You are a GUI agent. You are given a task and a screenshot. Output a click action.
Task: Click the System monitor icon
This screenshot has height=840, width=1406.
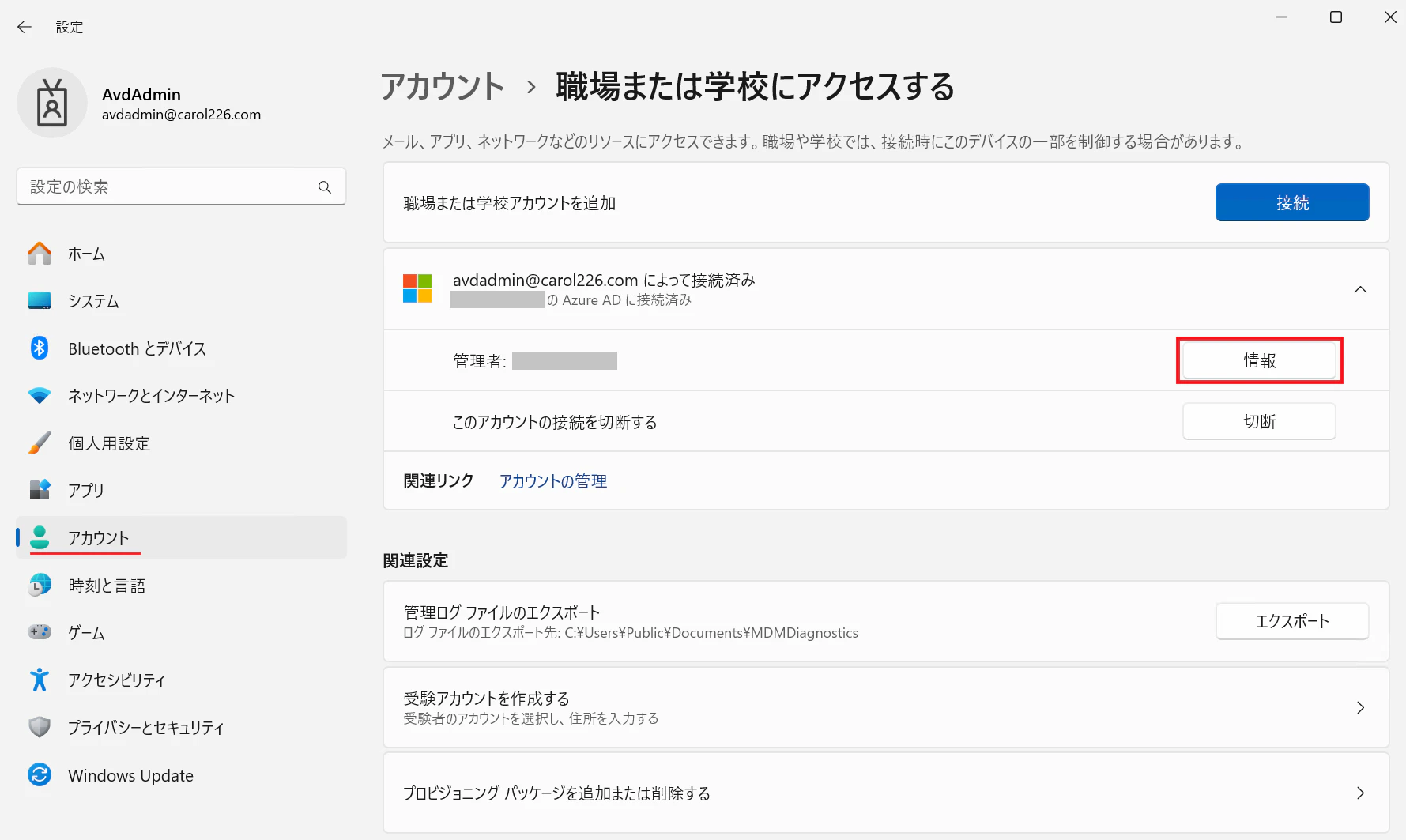pos(40,301)
